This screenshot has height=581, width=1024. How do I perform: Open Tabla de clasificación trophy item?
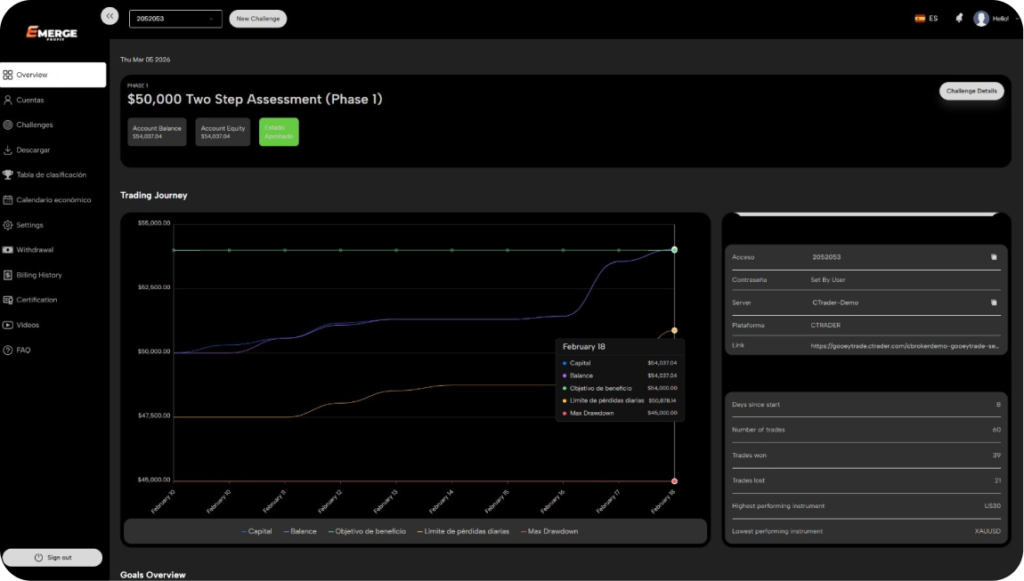[58, 175]
